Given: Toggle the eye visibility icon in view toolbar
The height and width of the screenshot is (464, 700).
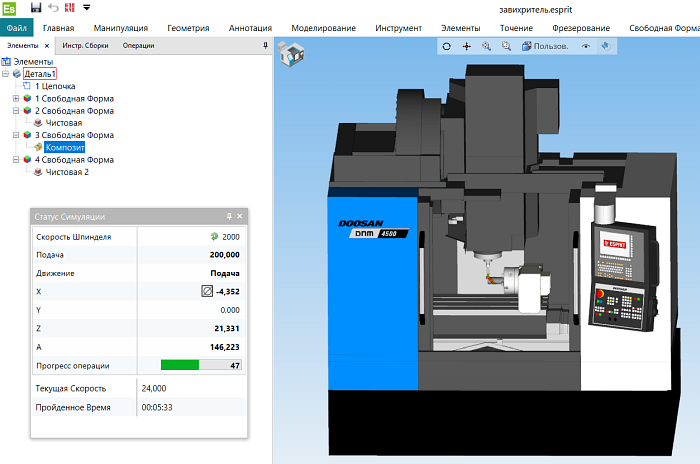Looking at the screenshot, I should point(587,46).
